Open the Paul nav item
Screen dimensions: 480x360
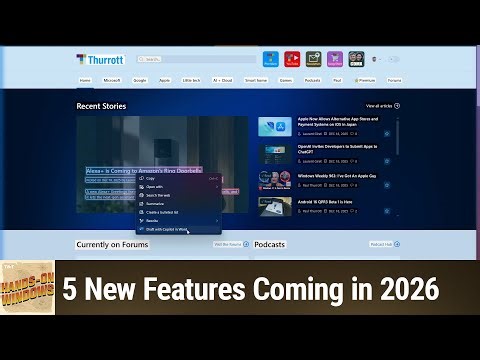pyautogui.click(x=337, y=80)
